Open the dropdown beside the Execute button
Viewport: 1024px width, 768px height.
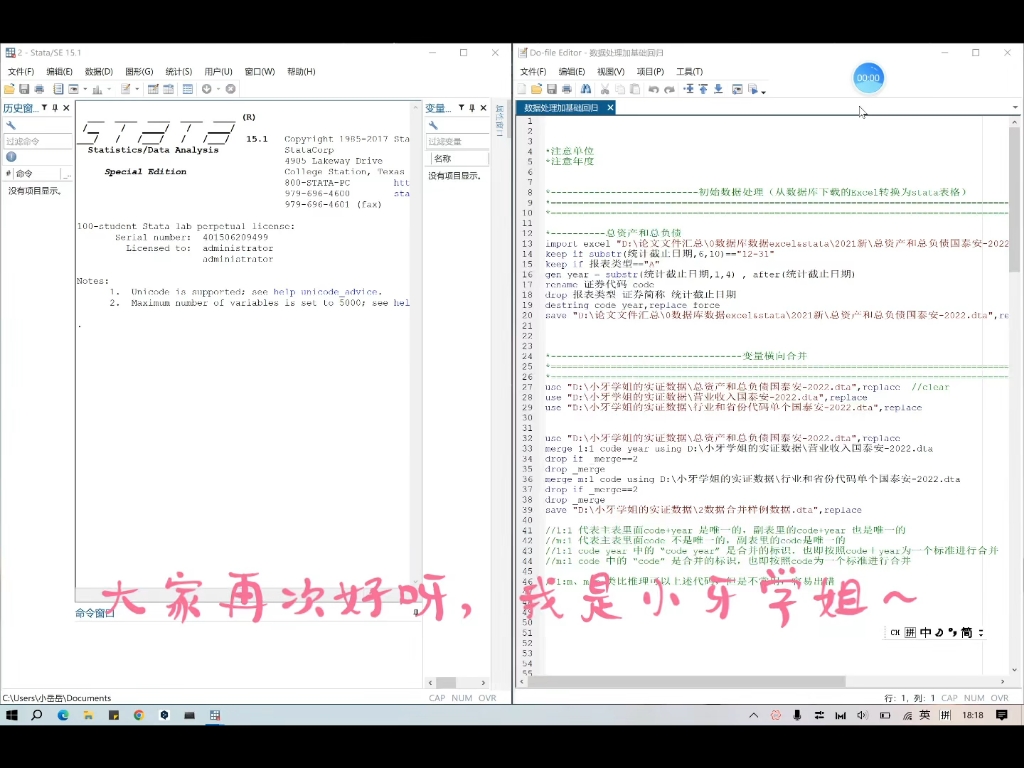pyautogui.click(x=762, y=89)
